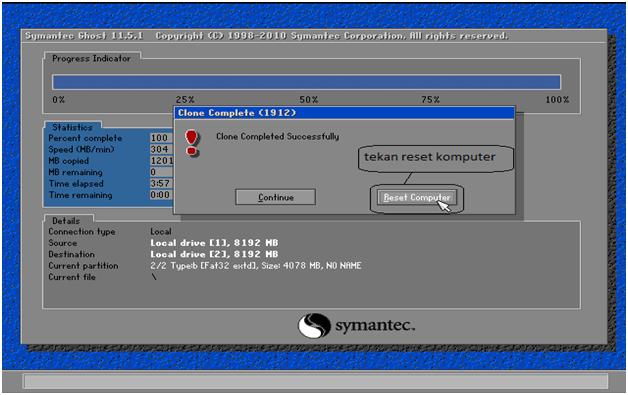The image size is (628, 395).
Task: Click the Connection type value 'Local'
Action: click(x=161, y=232)
